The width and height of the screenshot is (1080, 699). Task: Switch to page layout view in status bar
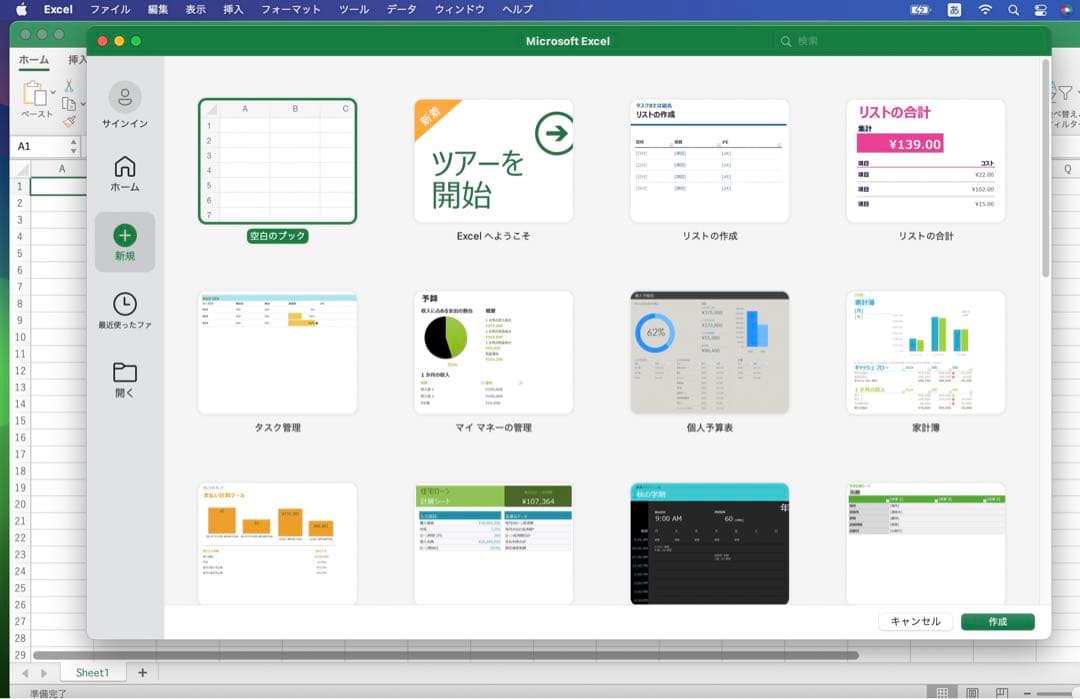(971, 692)
